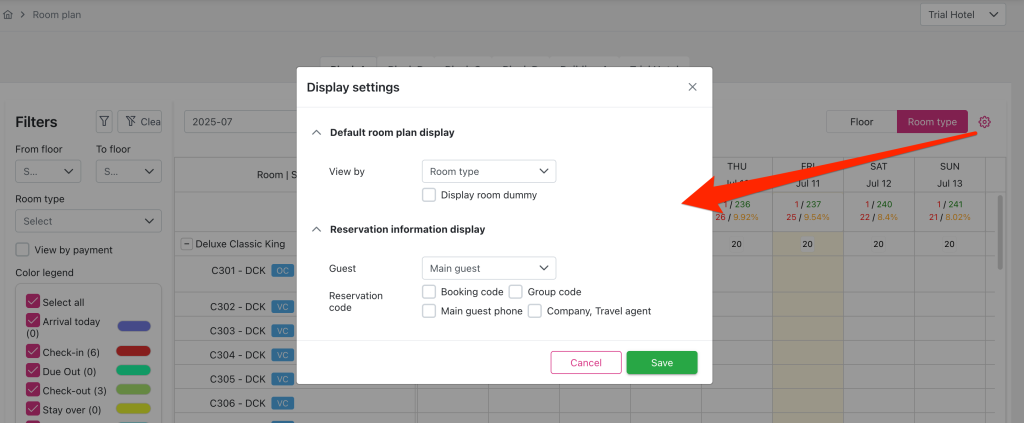Enable Display room dummy checkbox
This screenshot has width=1024, height=423.
click(429, 195)
